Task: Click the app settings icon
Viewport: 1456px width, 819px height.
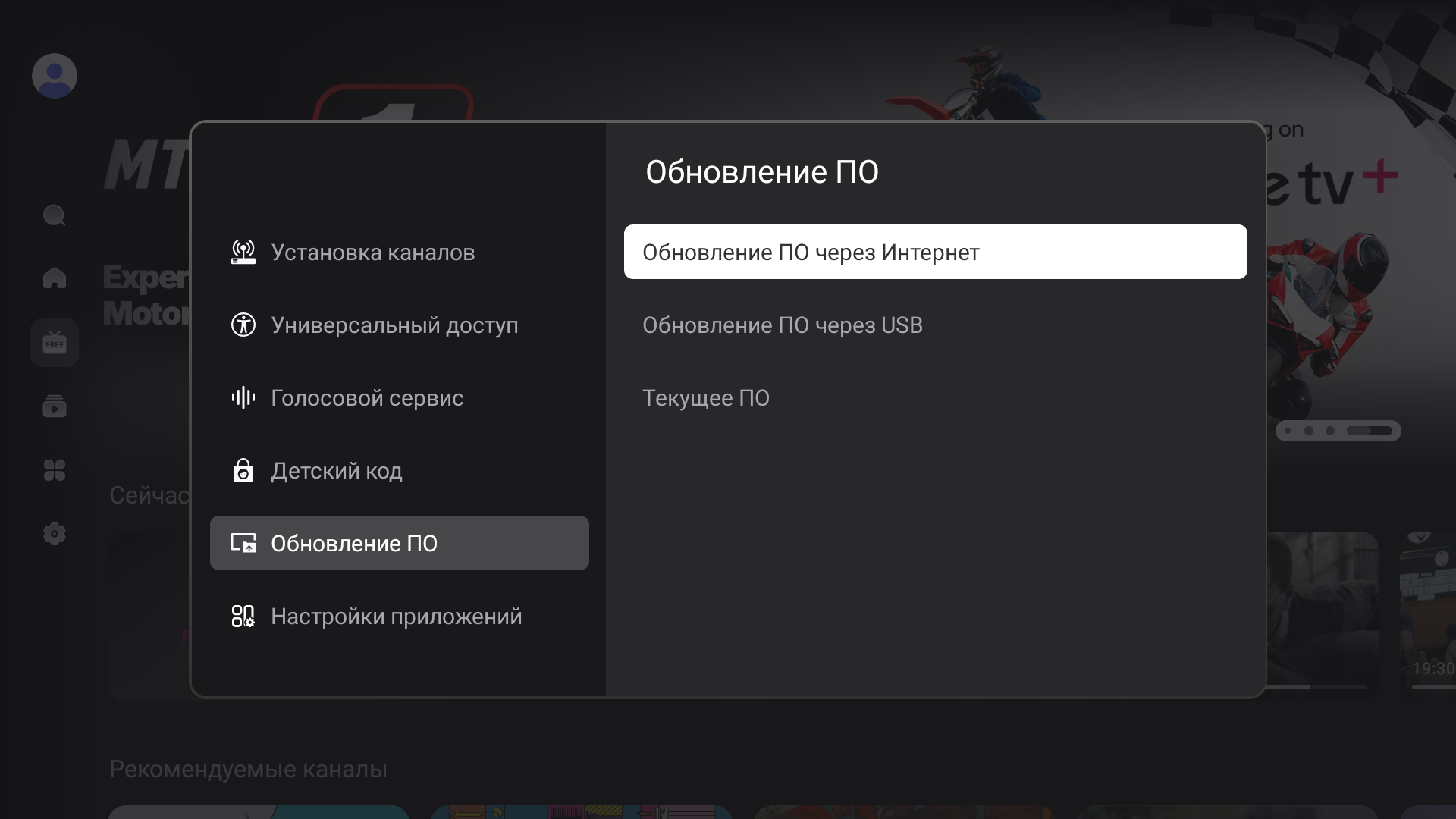Action: point(243,617)
